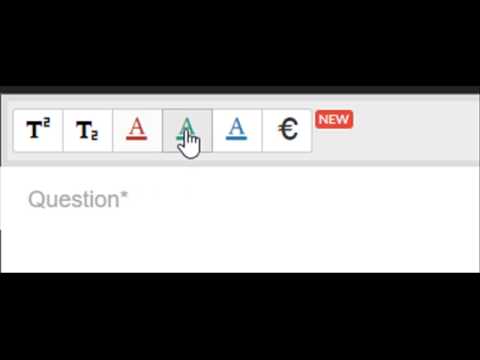
Task: Apply superscript formatting with T² button
Action: (x=38, y=130)
